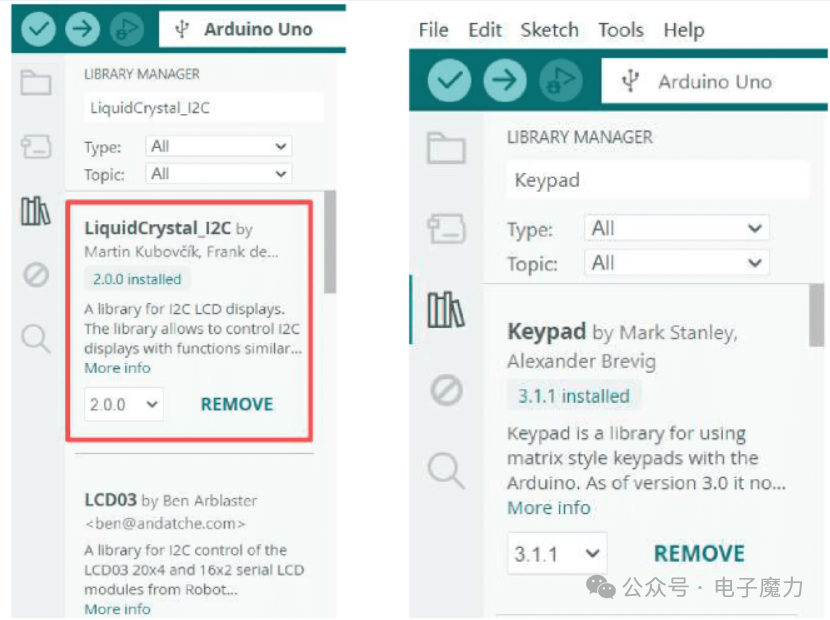Open the Sketchbook folder icon in right sidebar
The height and width of the screenshot is (620, 830).
coord(446,148)
